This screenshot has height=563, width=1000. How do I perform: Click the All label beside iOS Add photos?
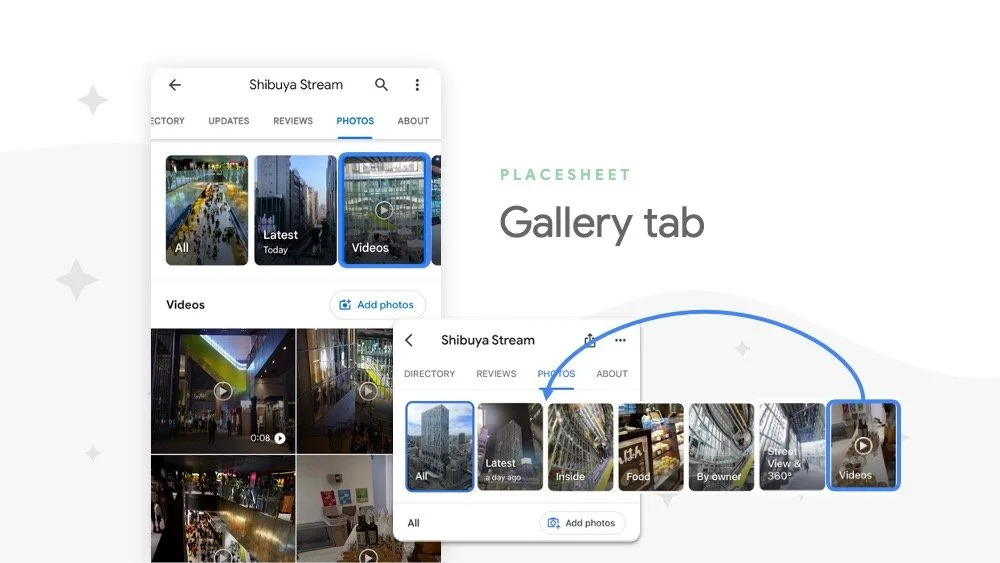click(x=413, y=523)
